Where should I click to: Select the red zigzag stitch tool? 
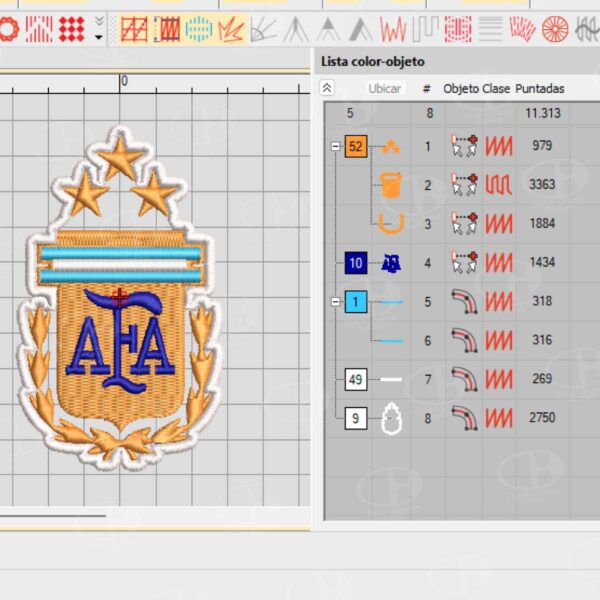393,29
